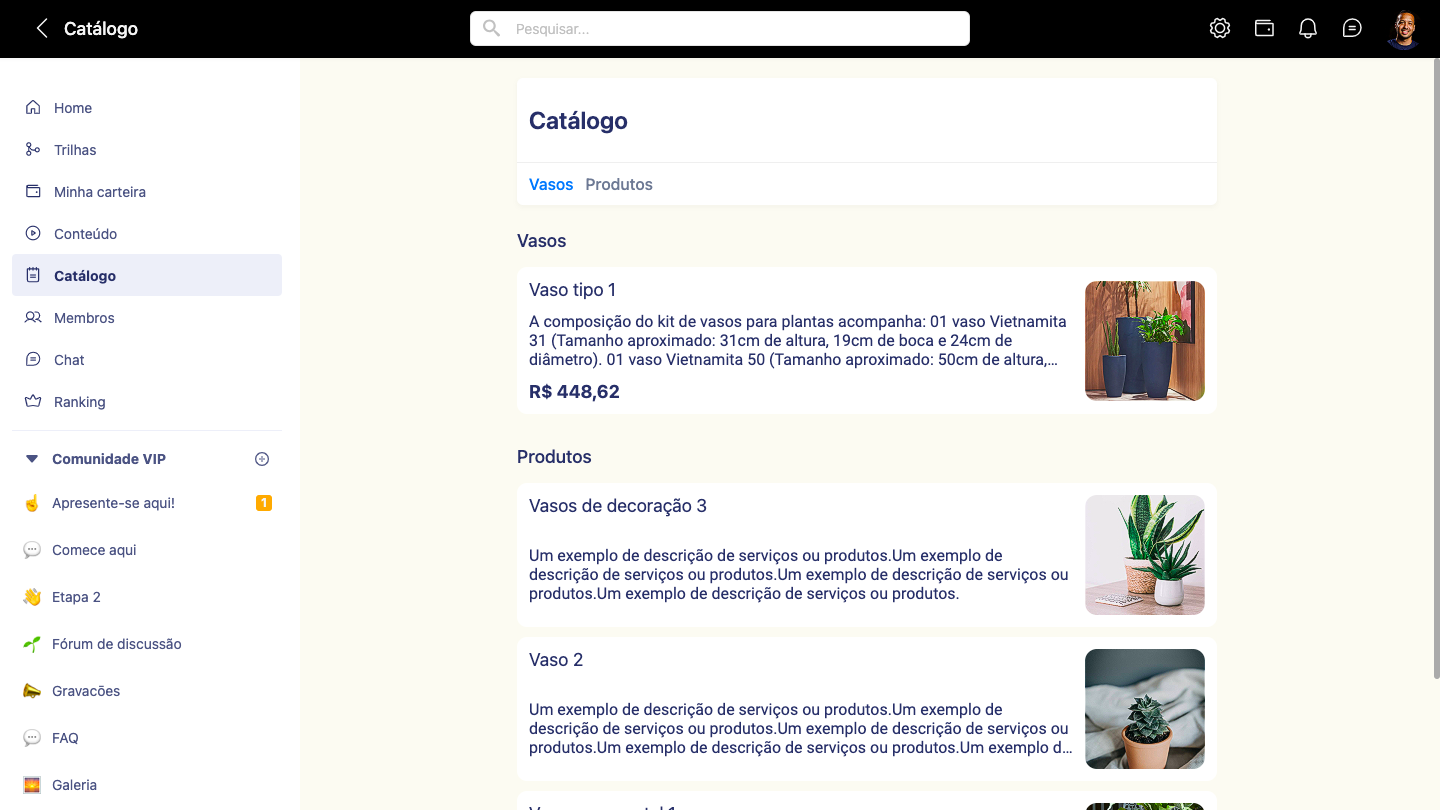Open the messages bubble icon in top bar
1440x810 pixels.
click(1352, 29)
